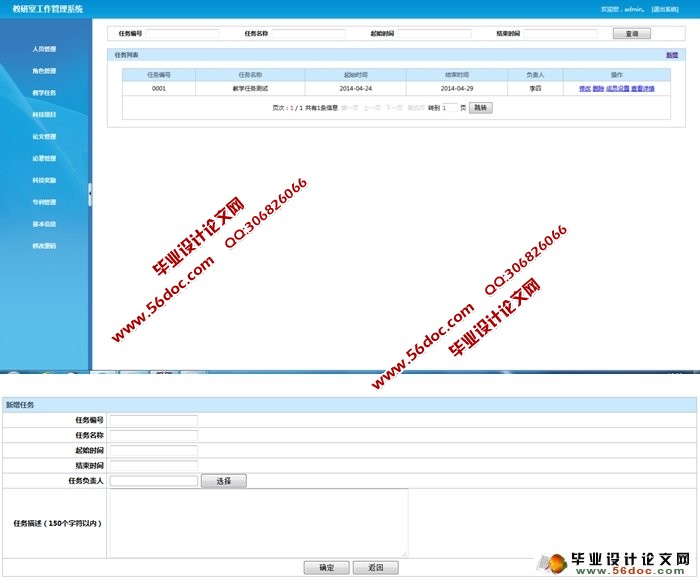Click the next page pagination link

(394, 108)
